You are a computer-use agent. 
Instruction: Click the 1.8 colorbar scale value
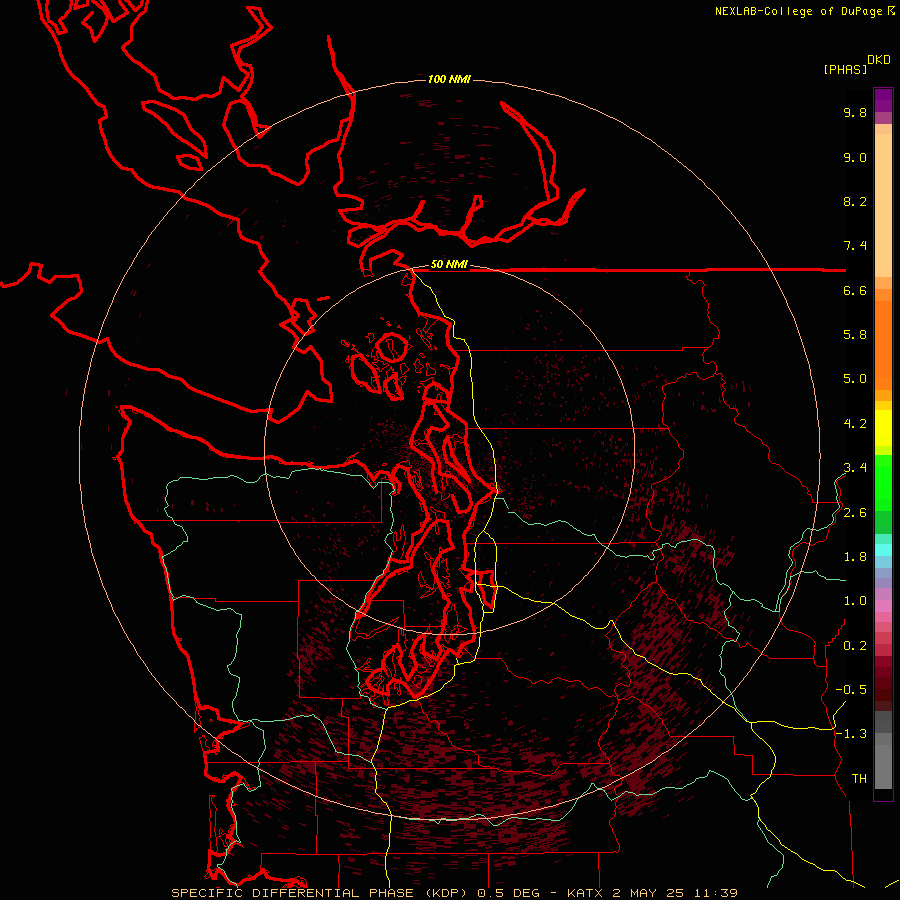pos(855,557)
